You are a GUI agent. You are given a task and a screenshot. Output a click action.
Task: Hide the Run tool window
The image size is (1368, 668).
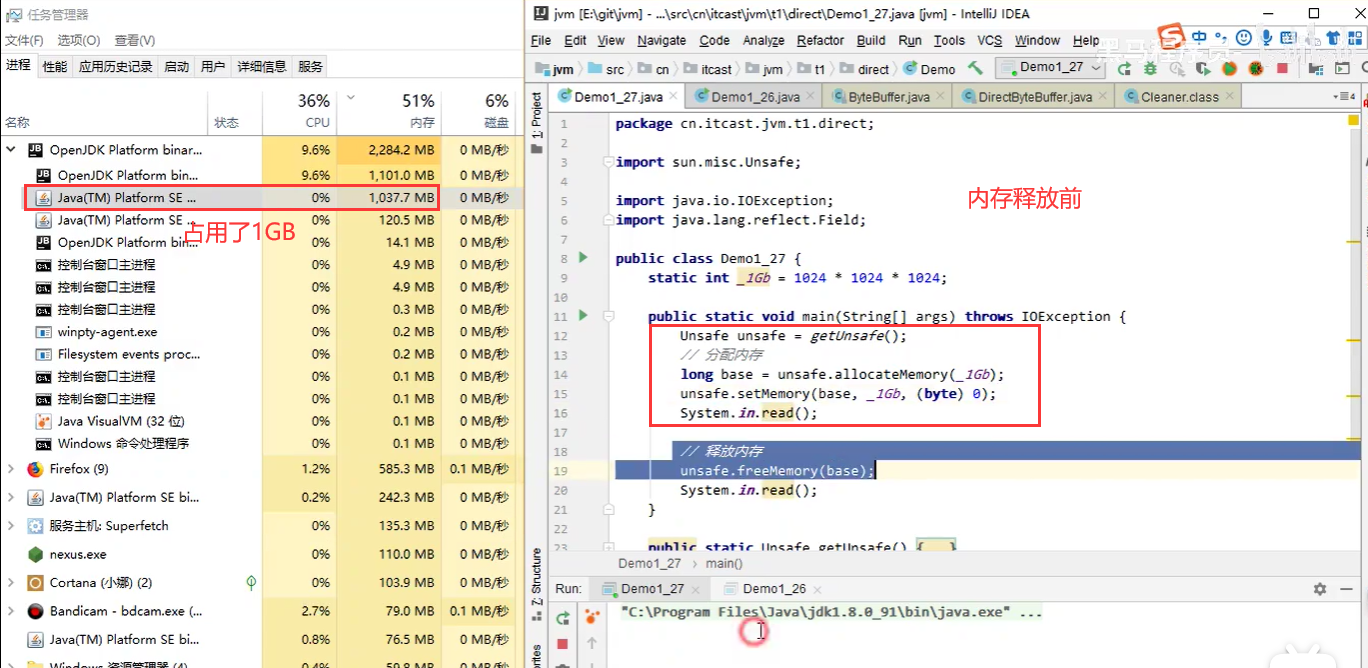(1347, 589)
